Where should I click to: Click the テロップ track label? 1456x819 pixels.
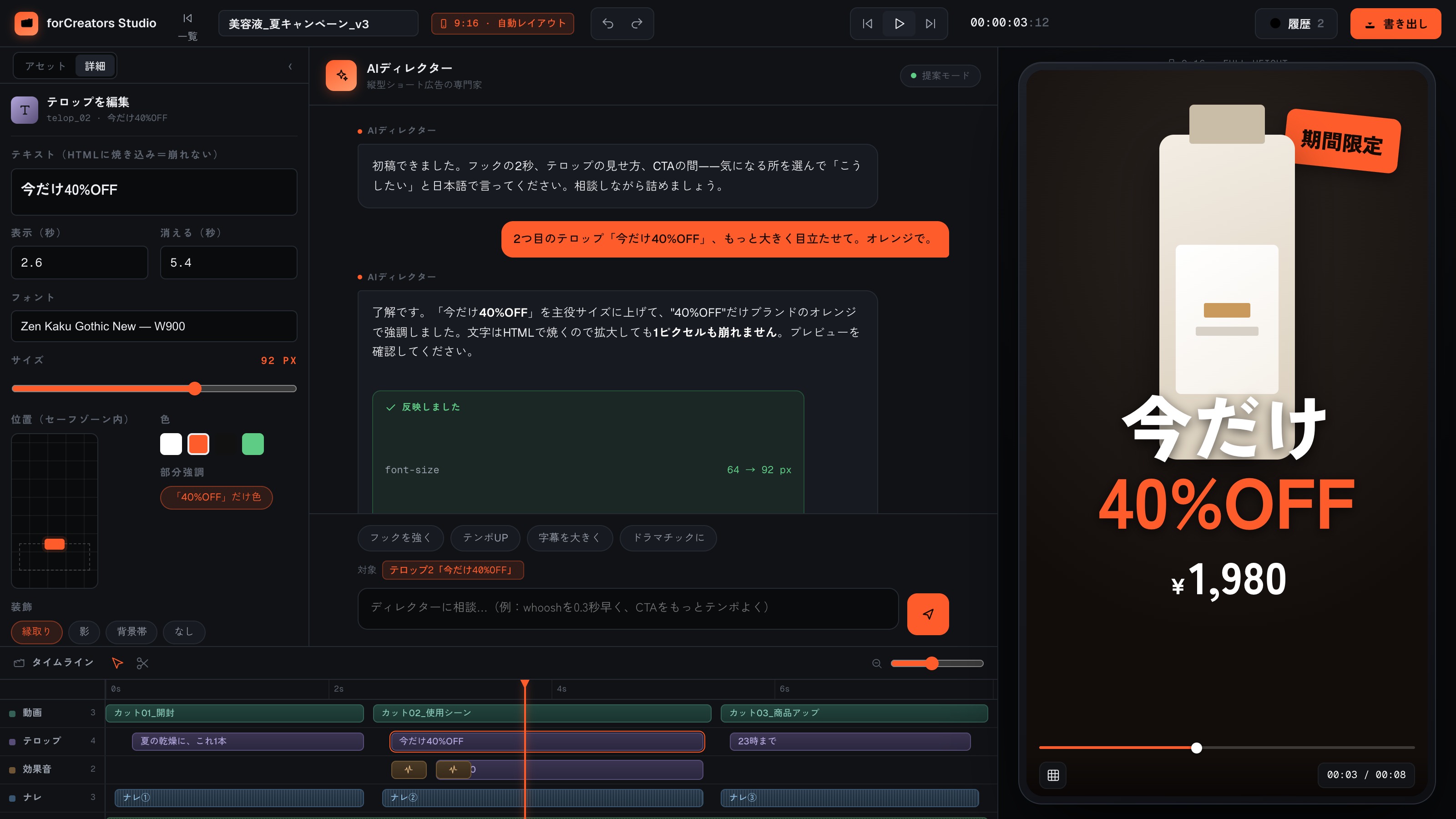tap(41, 741)
